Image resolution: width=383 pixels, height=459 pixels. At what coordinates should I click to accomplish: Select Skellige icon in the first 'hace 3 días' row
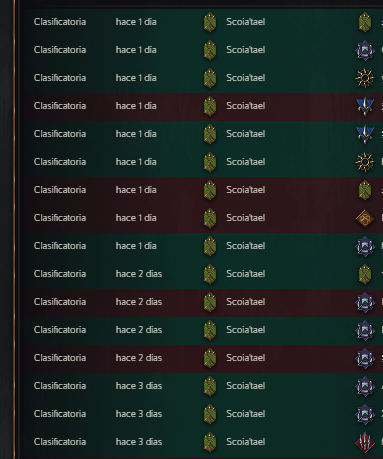[x=365, y=386]
